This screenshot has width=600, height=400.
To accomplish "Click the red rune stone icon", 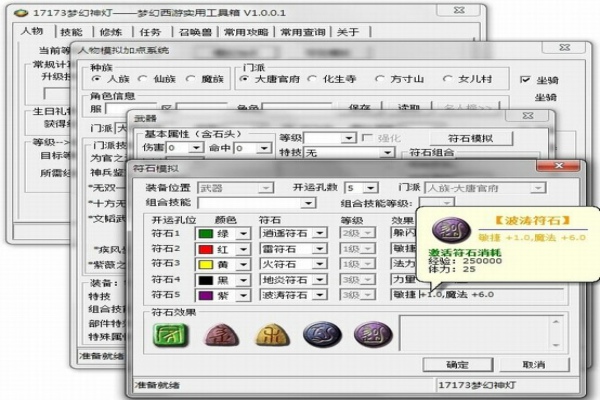I will (222, 335).
